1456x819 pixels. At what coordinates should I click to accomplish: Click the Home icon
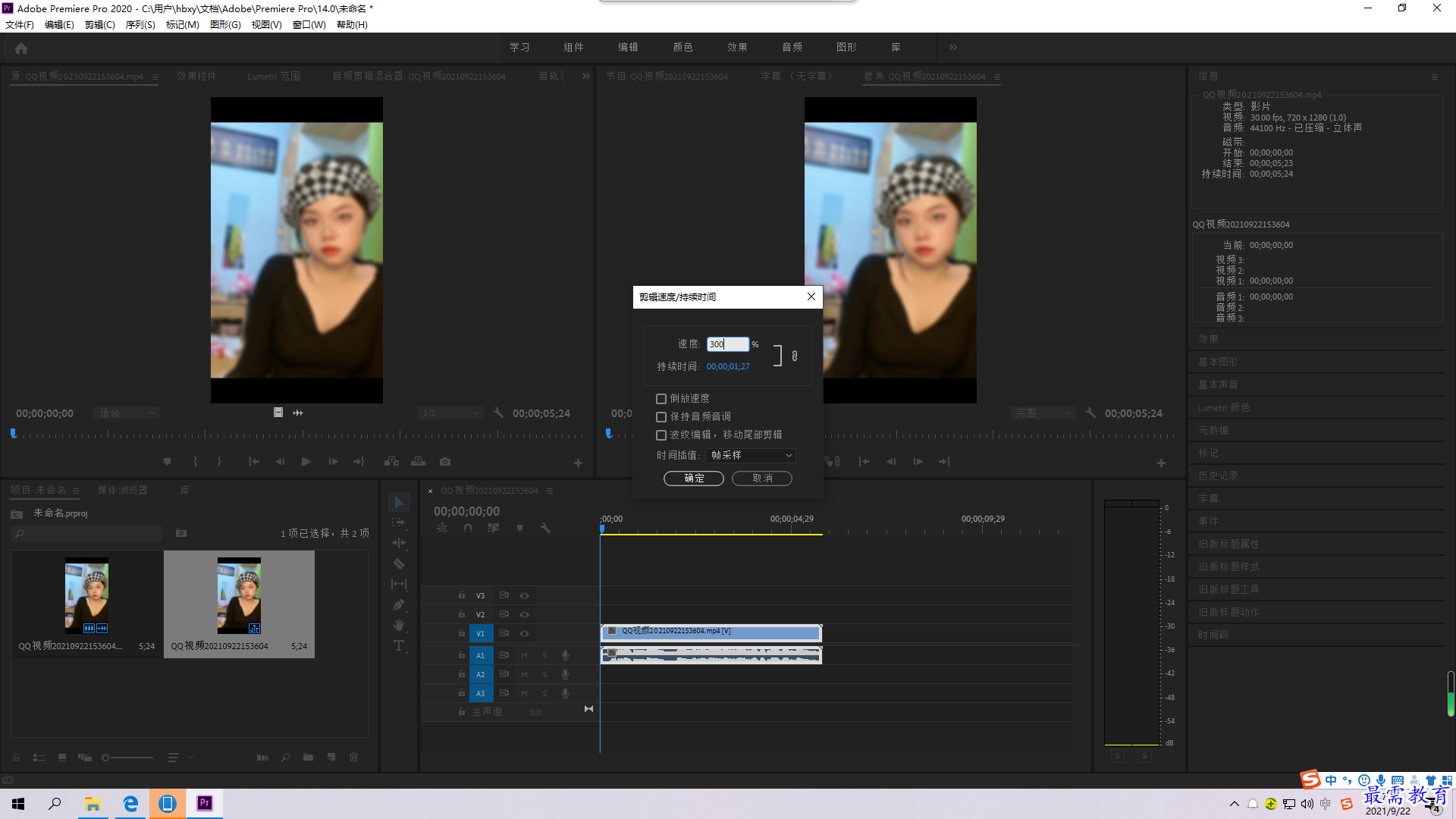(21, 48)
